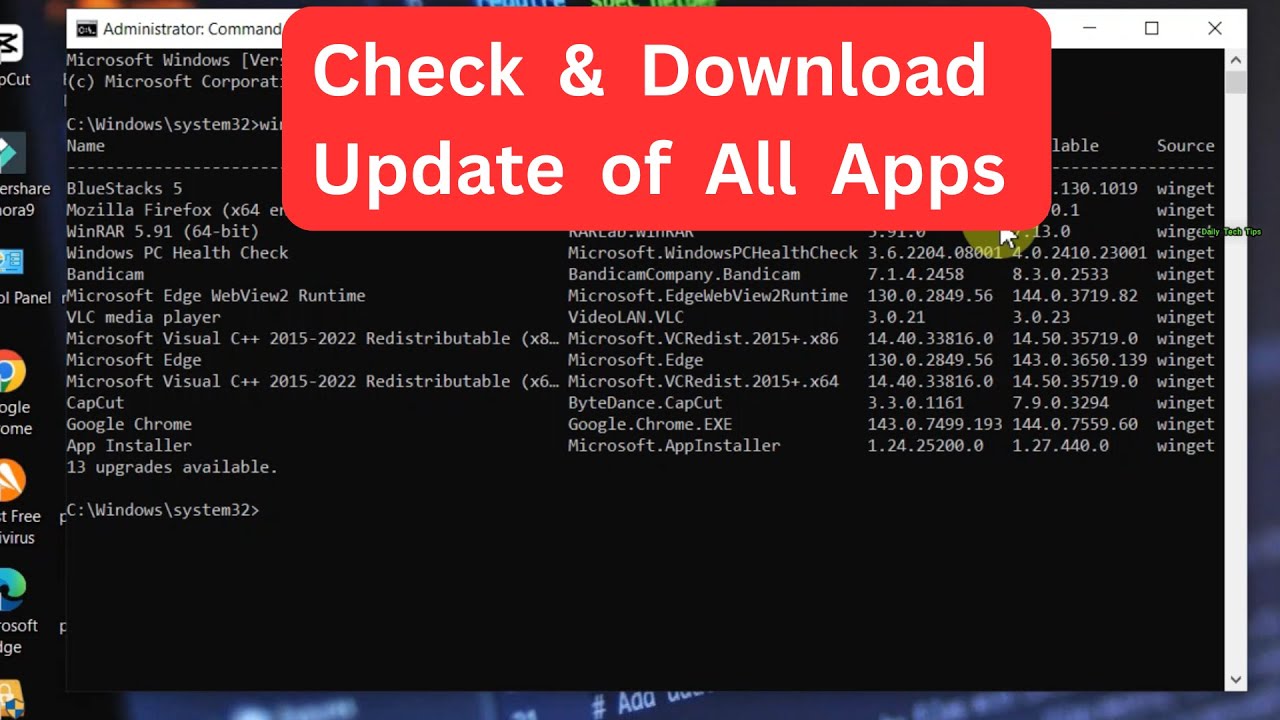Select the BandicamCompany.Bandicam package ID
Viewport: 1280px width, 720px height.
click(x=684, y=274)
